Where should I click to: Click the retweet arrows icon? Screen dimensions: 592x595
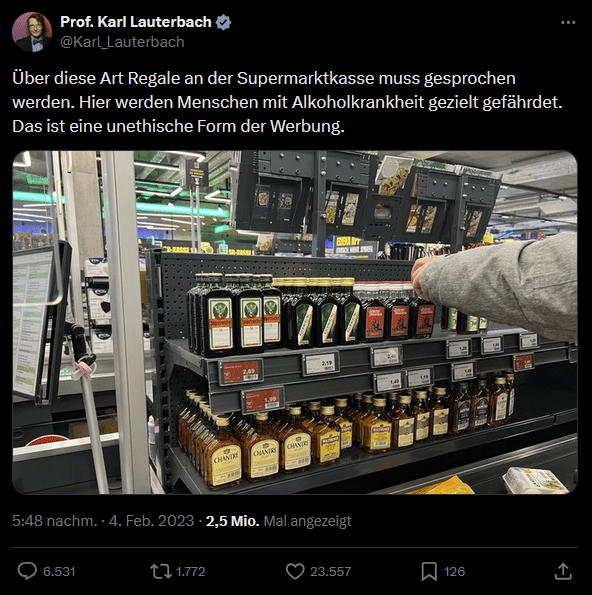tap(161, 571)
